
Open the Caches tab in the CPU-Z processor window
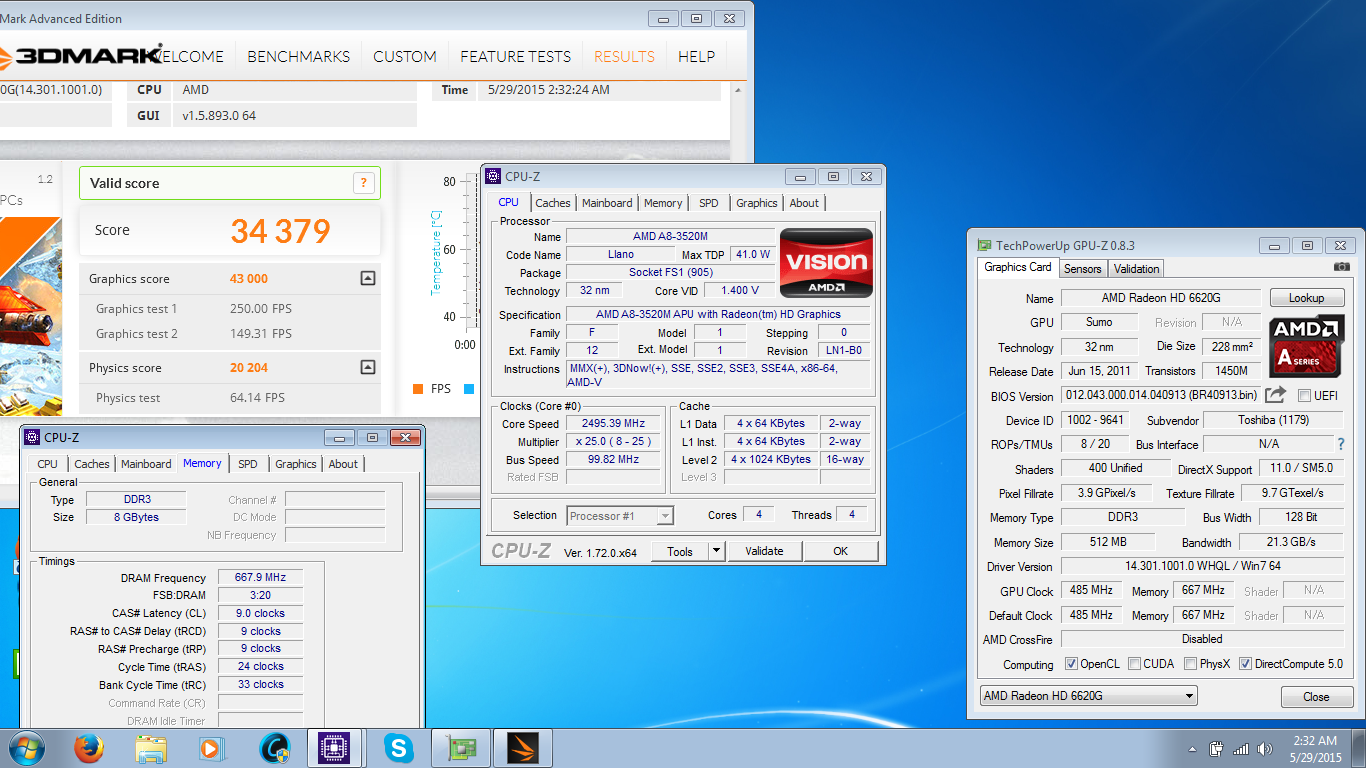(x=553, y=203)
